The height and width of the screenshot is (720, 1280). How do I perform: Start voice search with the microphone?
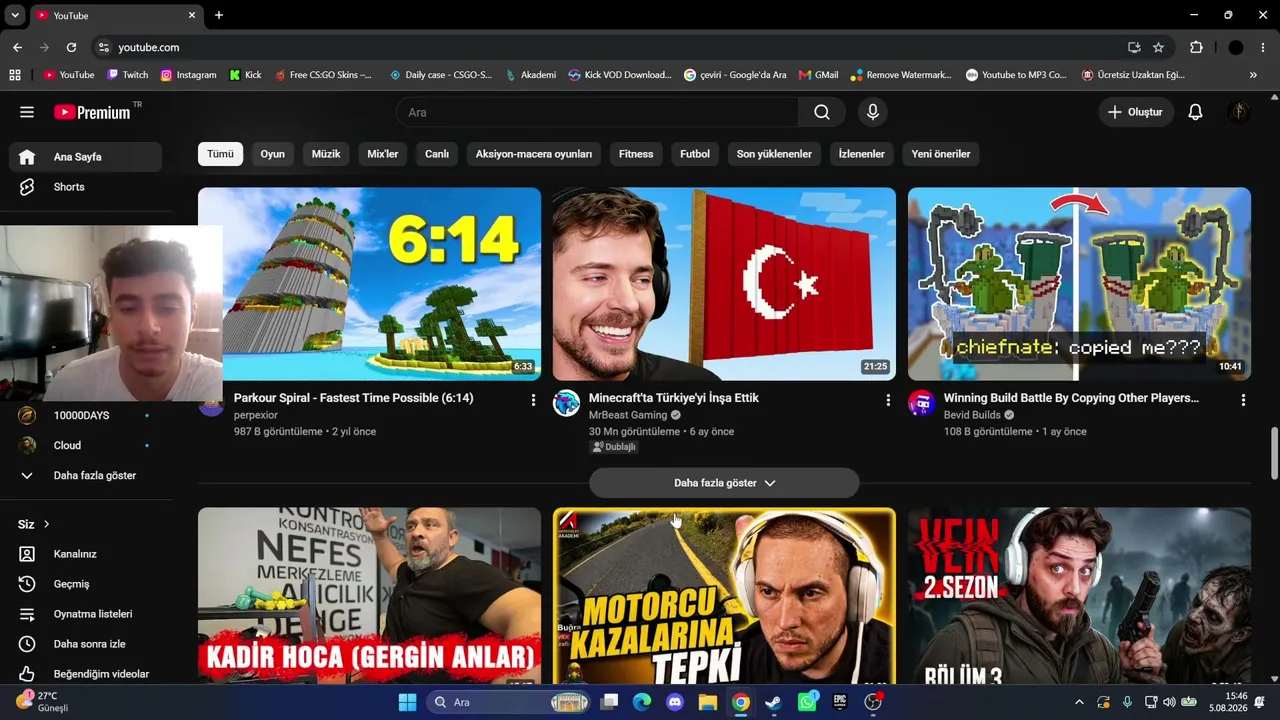[x=873, y=112]
